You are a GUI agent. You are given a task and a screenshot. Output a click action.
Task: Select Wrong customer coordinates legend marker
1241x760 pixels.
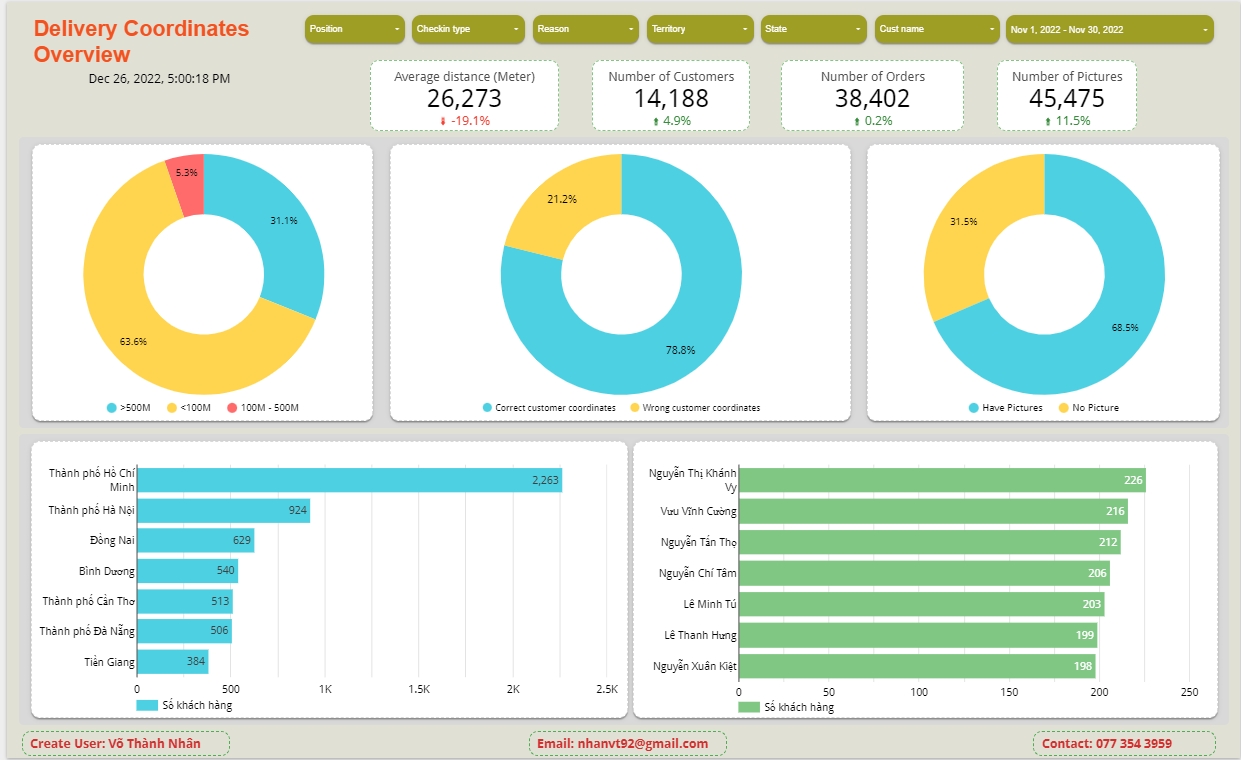635,408
